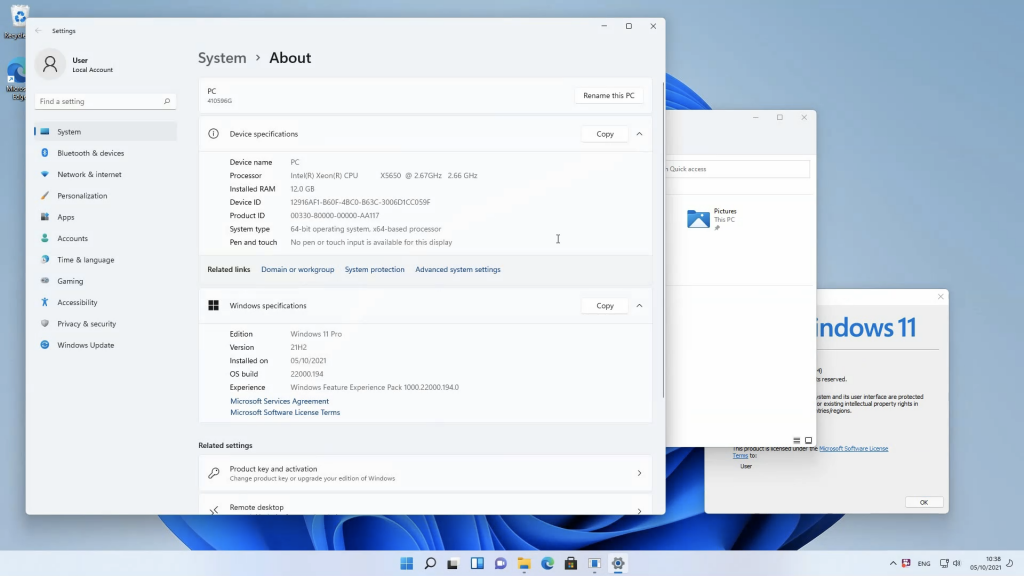The width and height of the screenshot is (1024, 576).
Task: Select Apps in the sidebar
Action: [105, 217]
